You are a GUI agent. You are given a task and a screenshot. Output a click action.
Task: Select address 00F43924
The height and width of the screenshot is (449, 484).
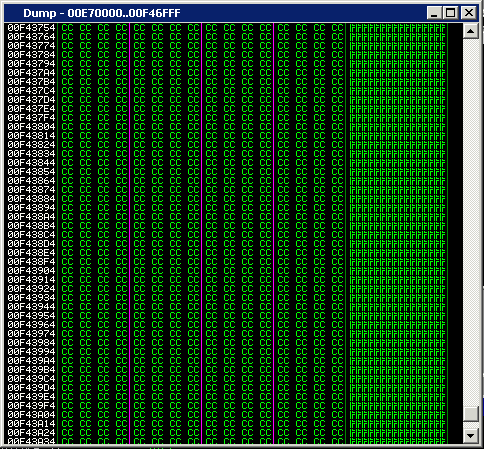(31, 289)
